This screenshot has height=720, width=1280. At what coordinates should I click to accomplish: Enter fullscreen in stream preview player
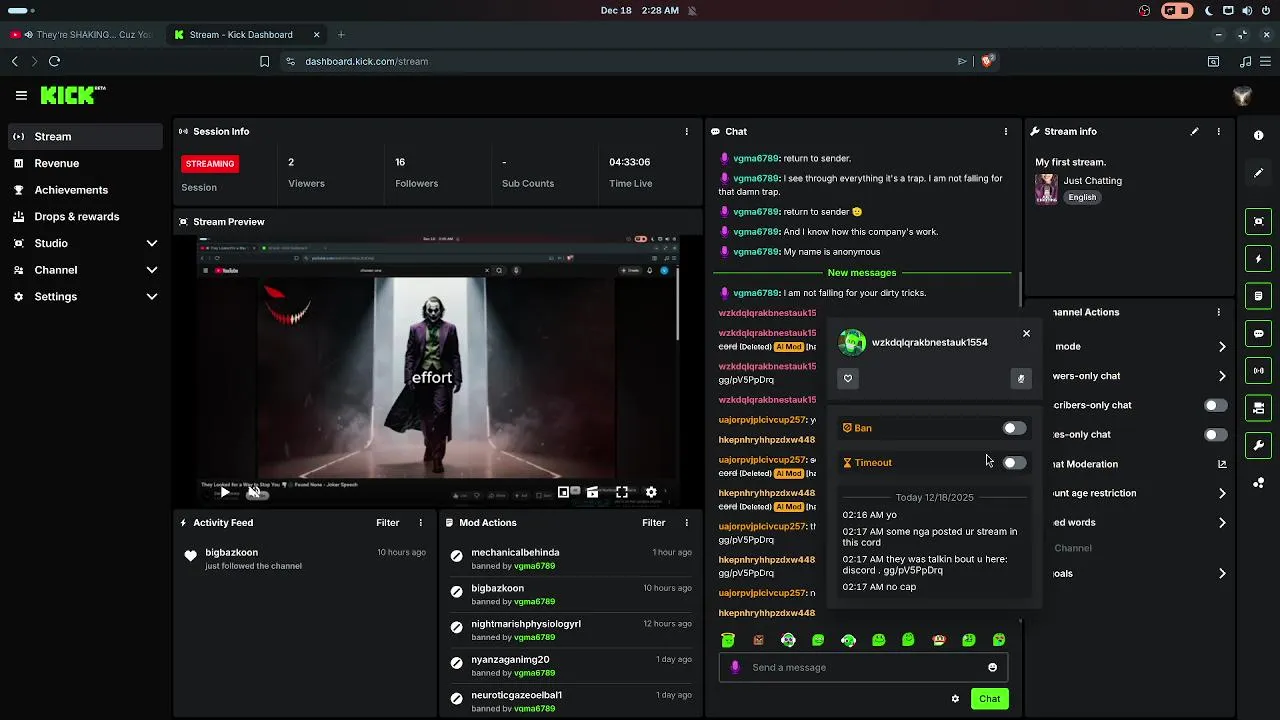622,492
